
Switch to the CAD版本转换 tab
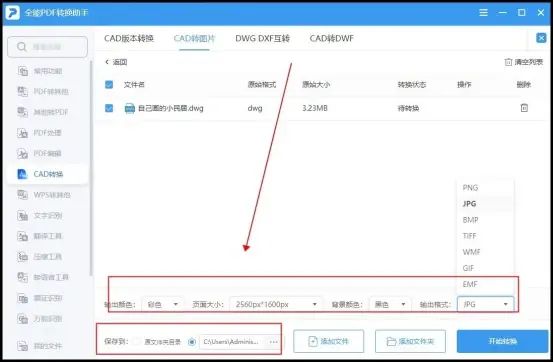tap(129, 38)
